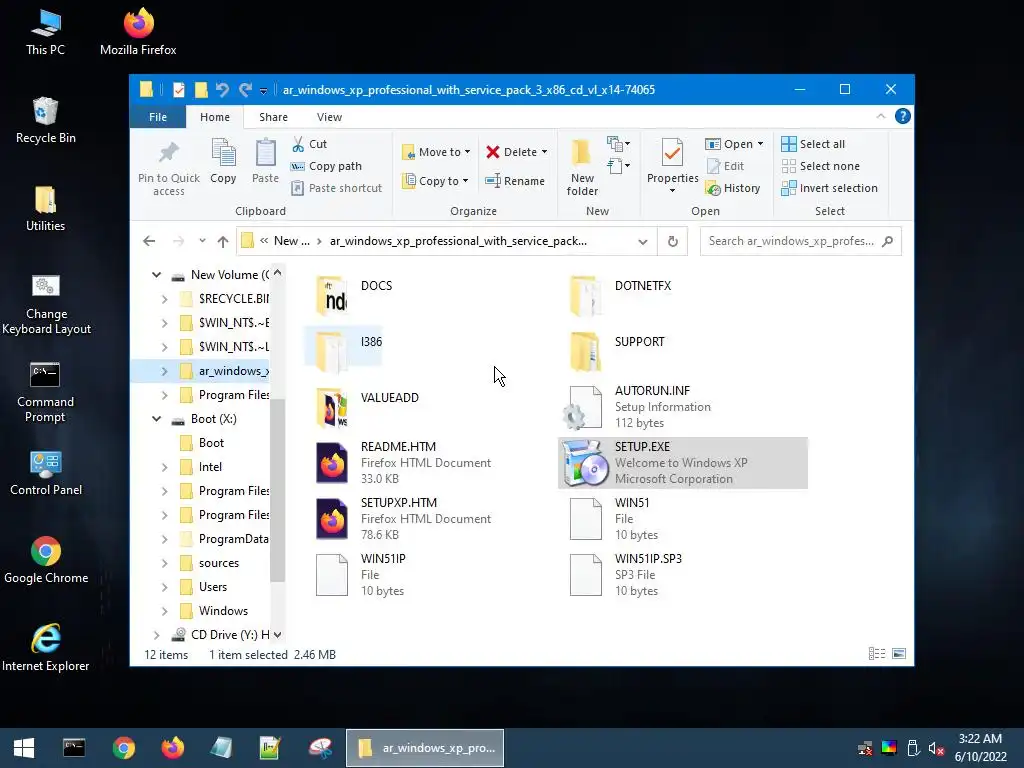Image resolution: width=1024 pixels, height=768 pixels.
Task: Click the Rename ribbon button
Action: click(515, 181)
